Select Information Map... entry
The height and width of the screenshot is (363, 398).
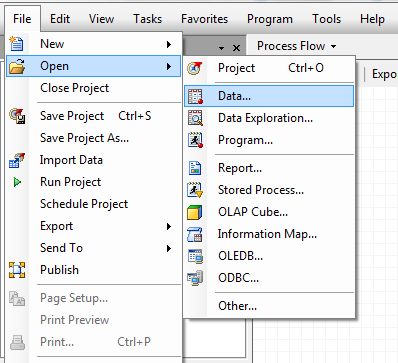tap(269, 234)
